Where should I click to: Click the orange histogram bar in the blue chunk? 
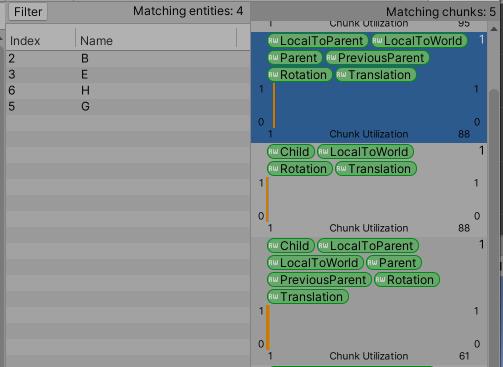[274, 105]
